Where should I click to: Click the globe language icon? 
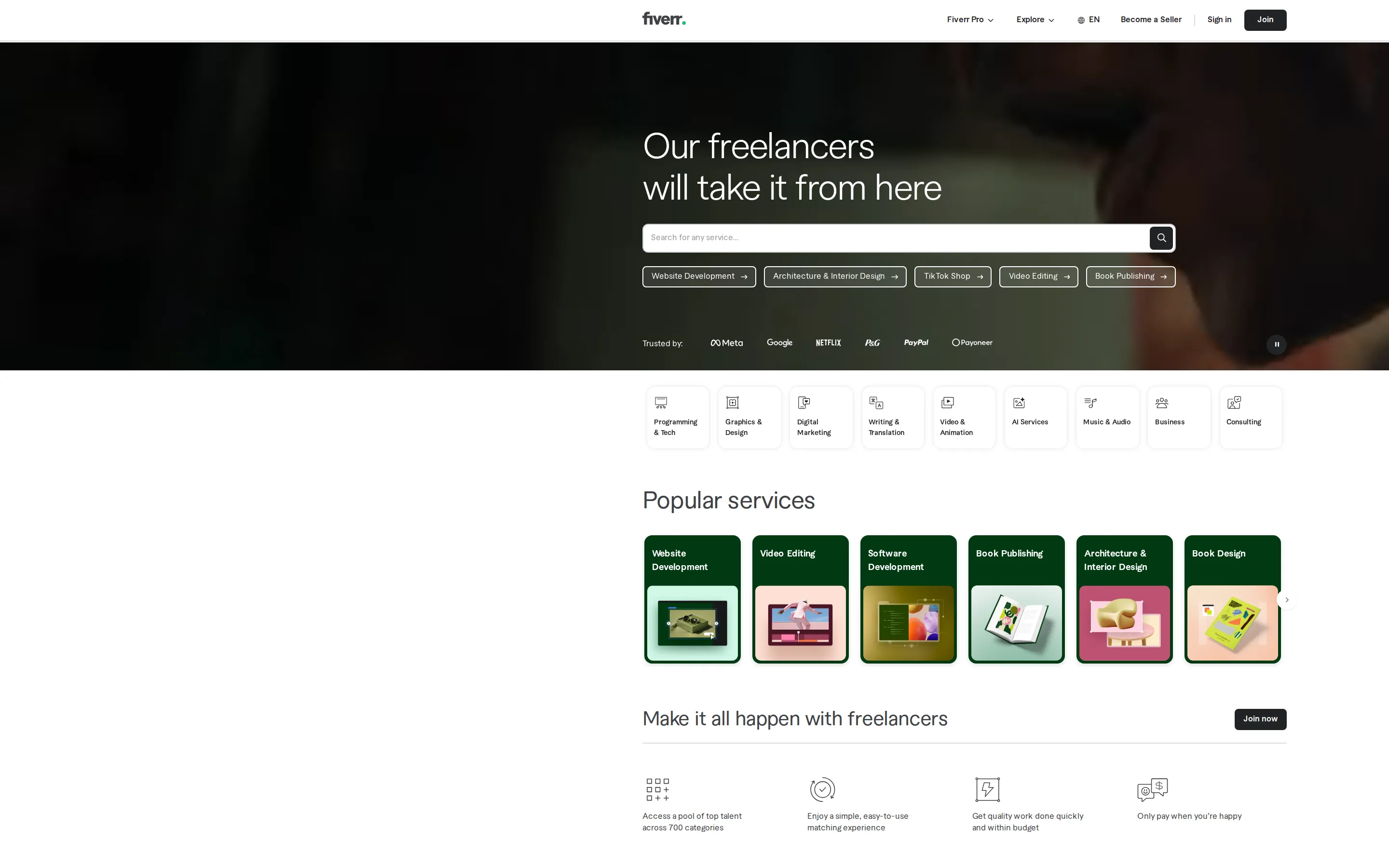pyautogui.click(x=1081, y=20)
